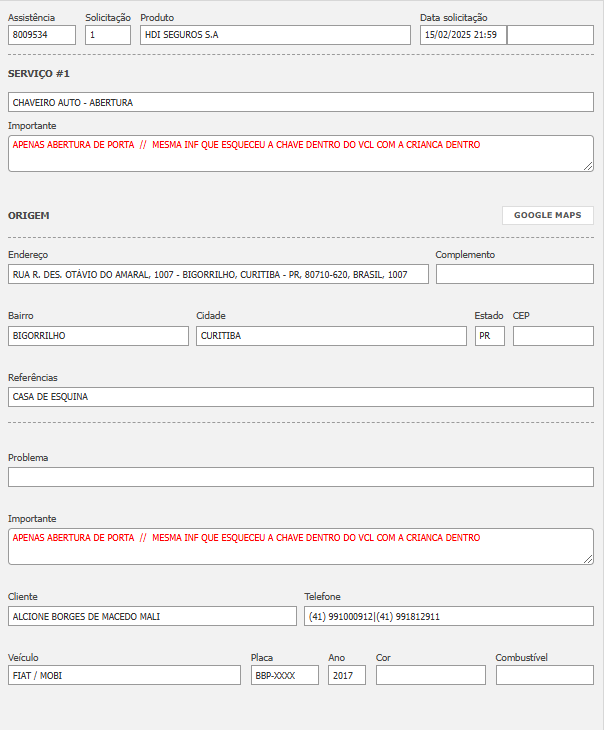This screenshot has width=606, height=730.
Task: Focus the empty CEP field
Action: click(552, 336)
